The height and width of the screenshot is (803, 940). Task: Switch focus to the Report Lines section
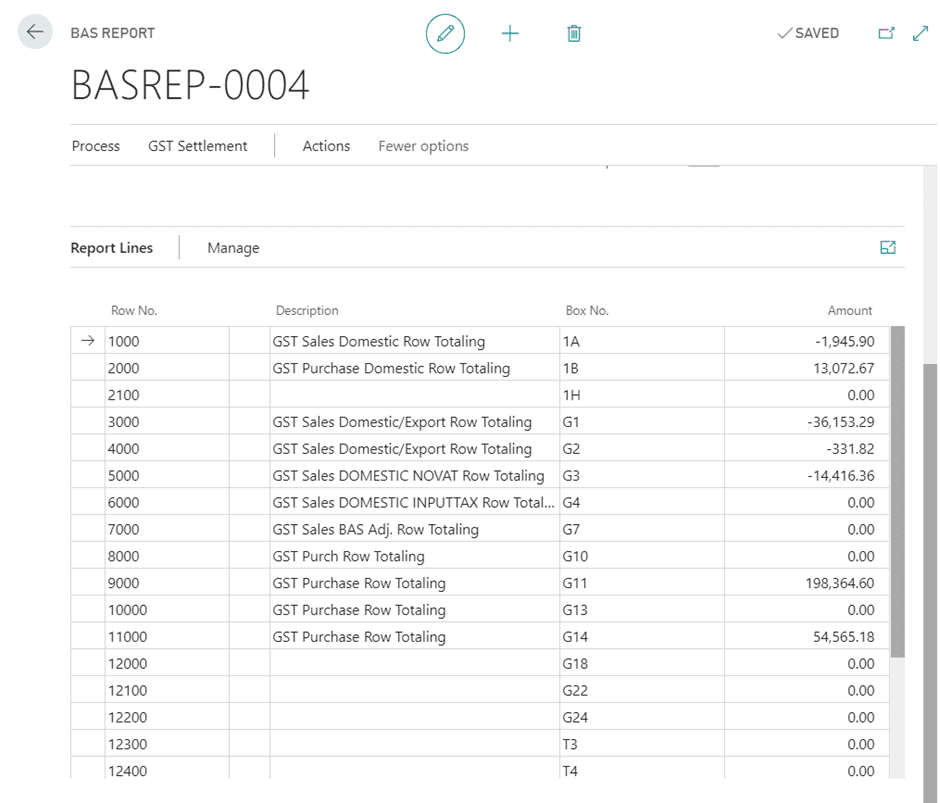point(111,247)
